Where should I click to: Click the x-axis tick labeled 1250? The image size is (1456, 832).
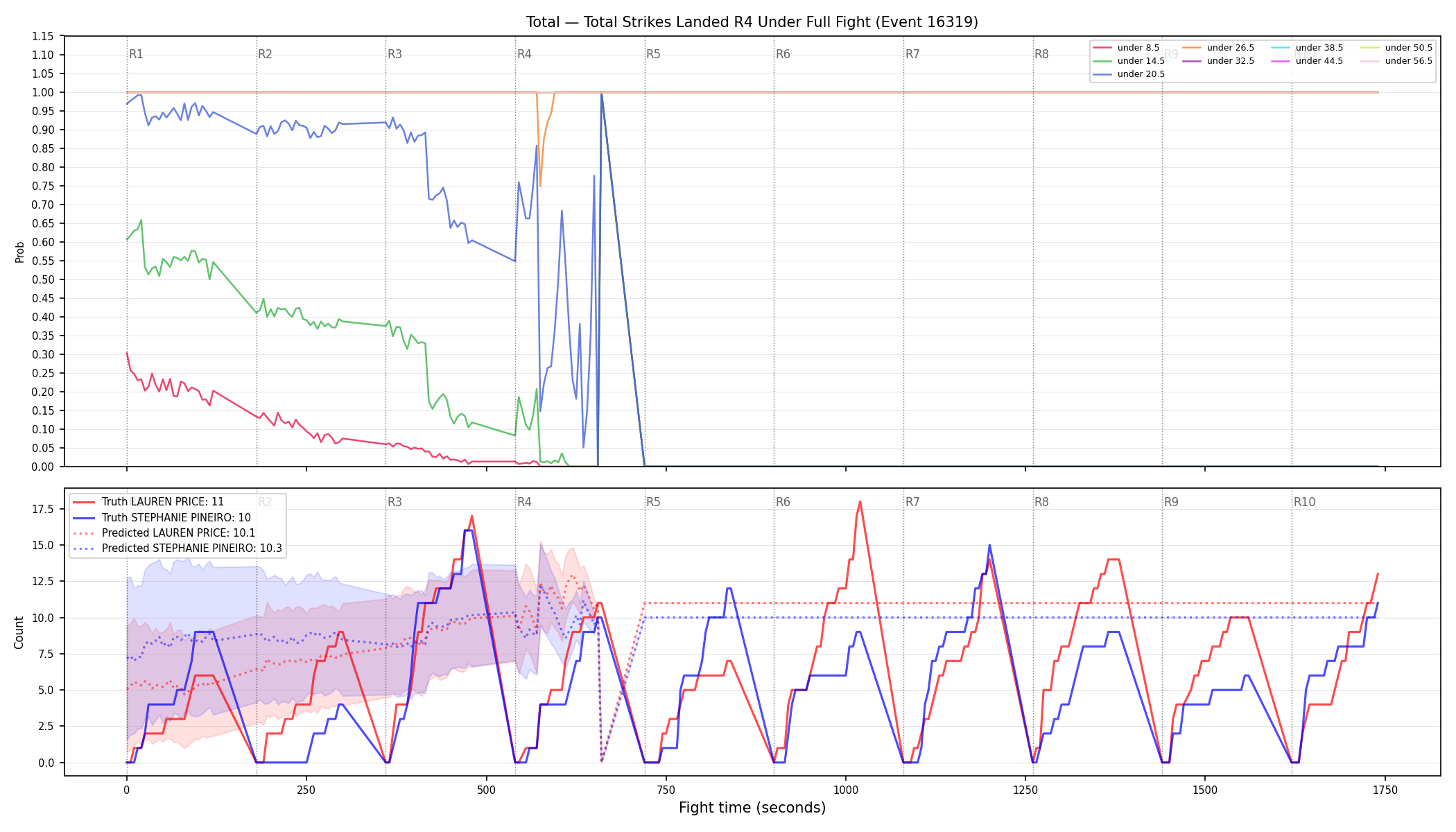[x=1025, y=790]
